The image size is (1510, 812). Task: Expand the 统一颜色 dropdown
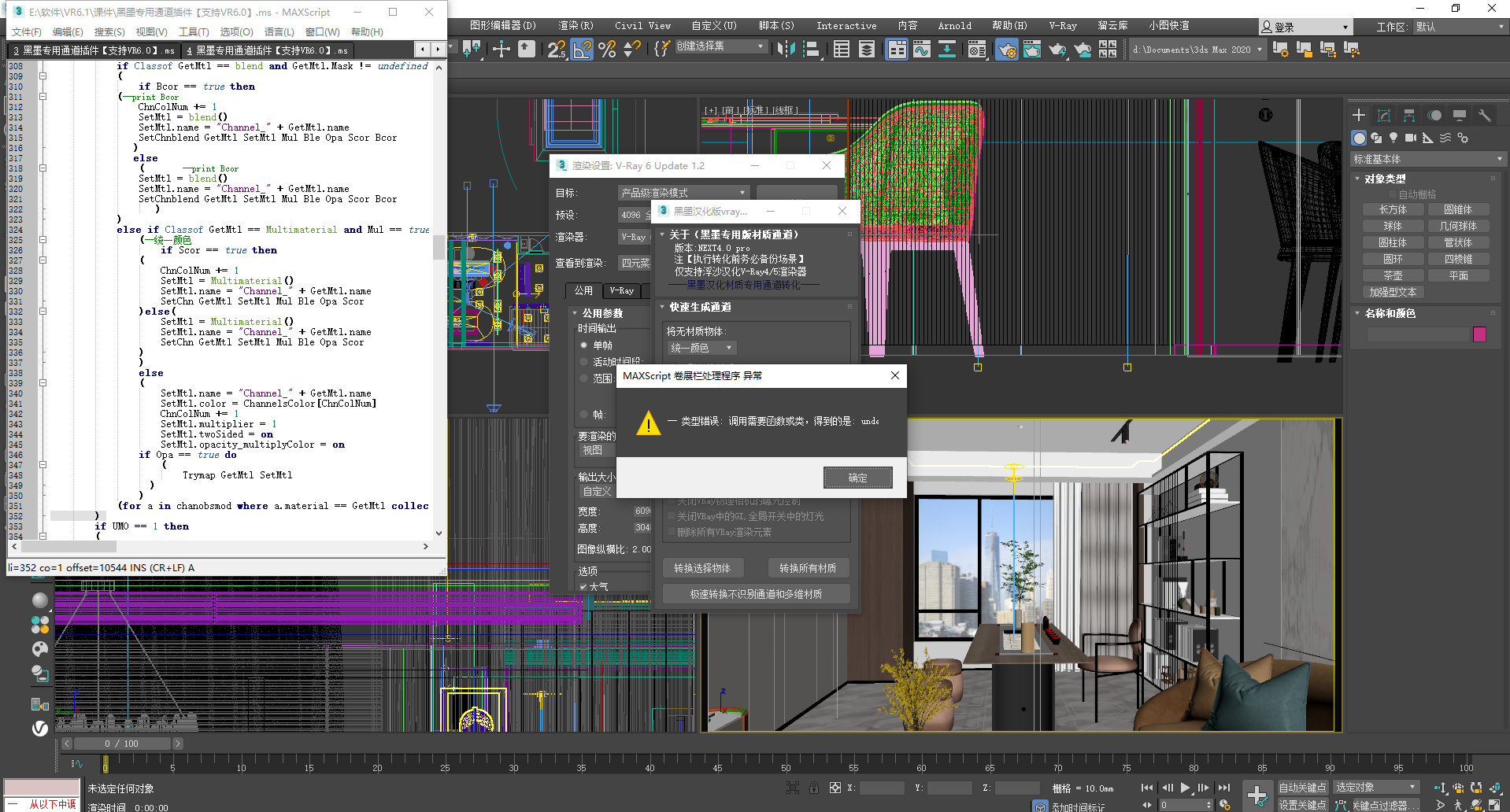700,348
